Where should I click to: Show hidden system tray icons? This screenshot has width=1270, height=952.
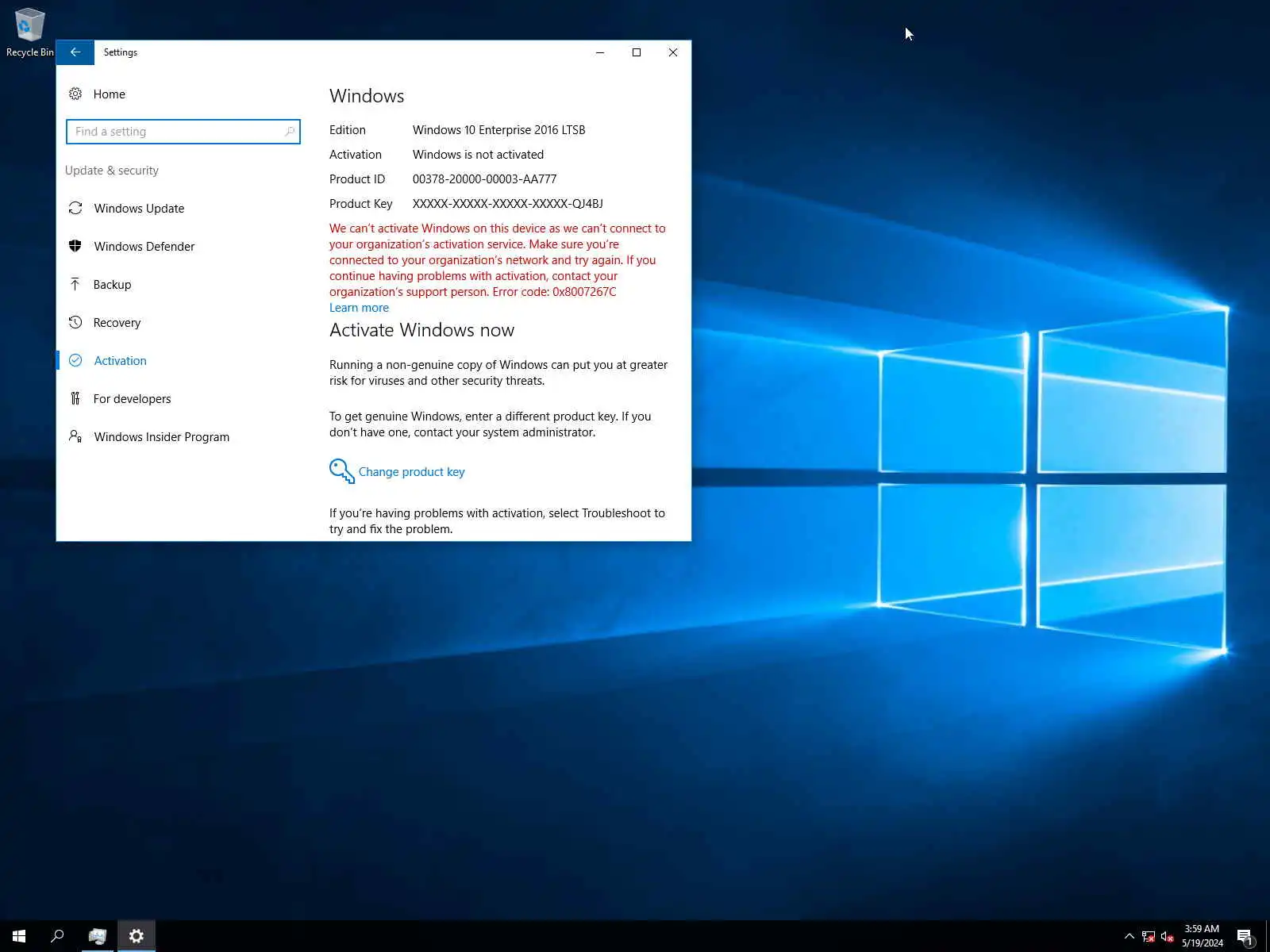(1130, 936)
